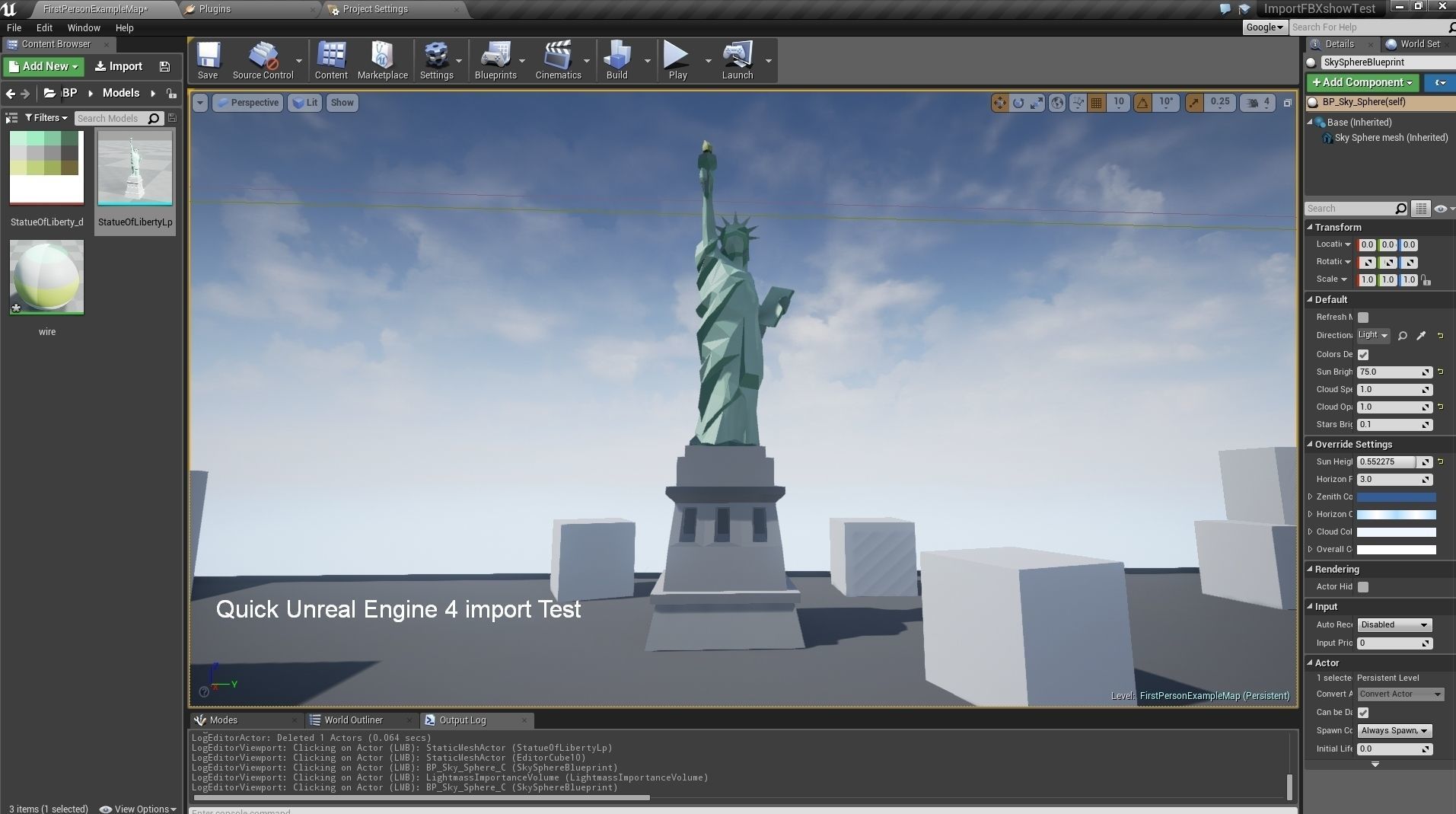The image size is (1456, 814).
Task: Click Models in the breadcrumb path
Action: tap(121, 93)
